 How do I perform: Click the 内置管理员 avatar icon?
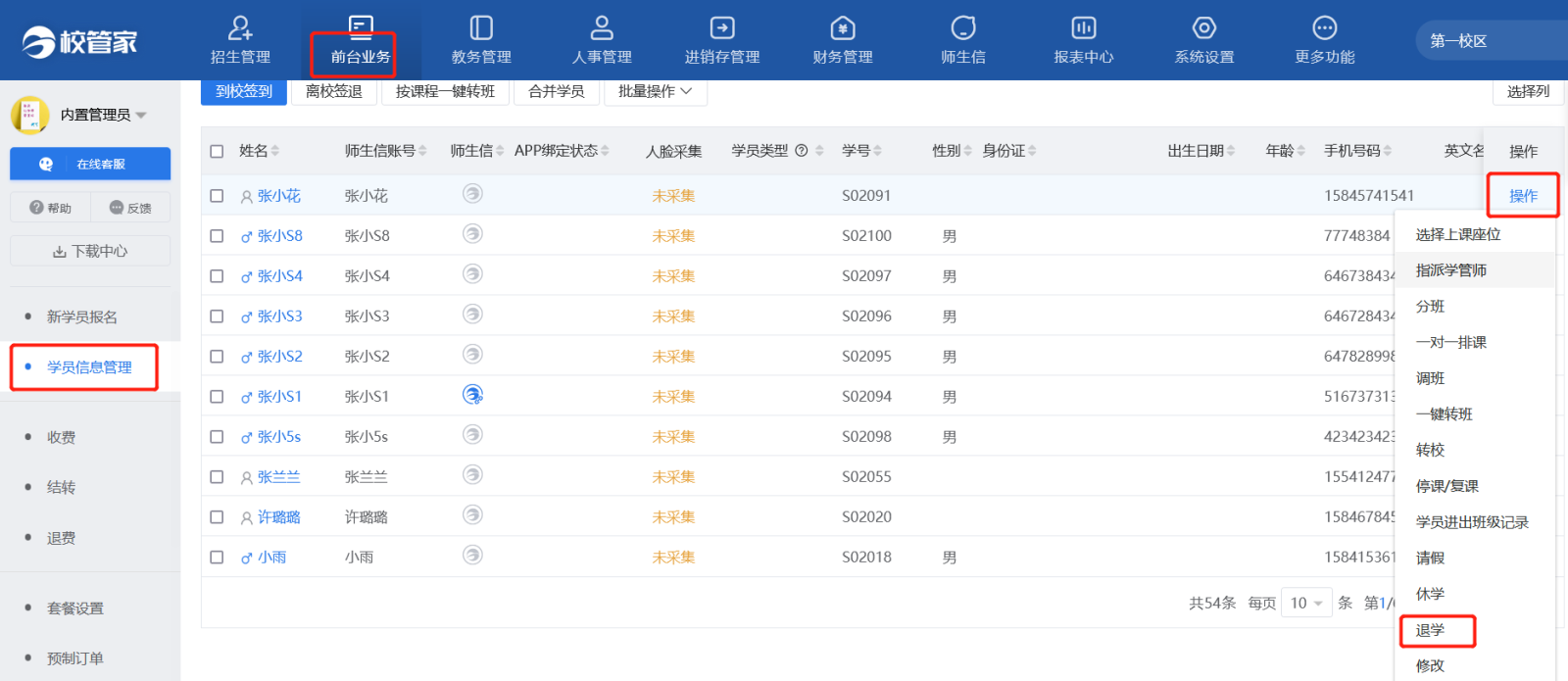pos(29,115)
